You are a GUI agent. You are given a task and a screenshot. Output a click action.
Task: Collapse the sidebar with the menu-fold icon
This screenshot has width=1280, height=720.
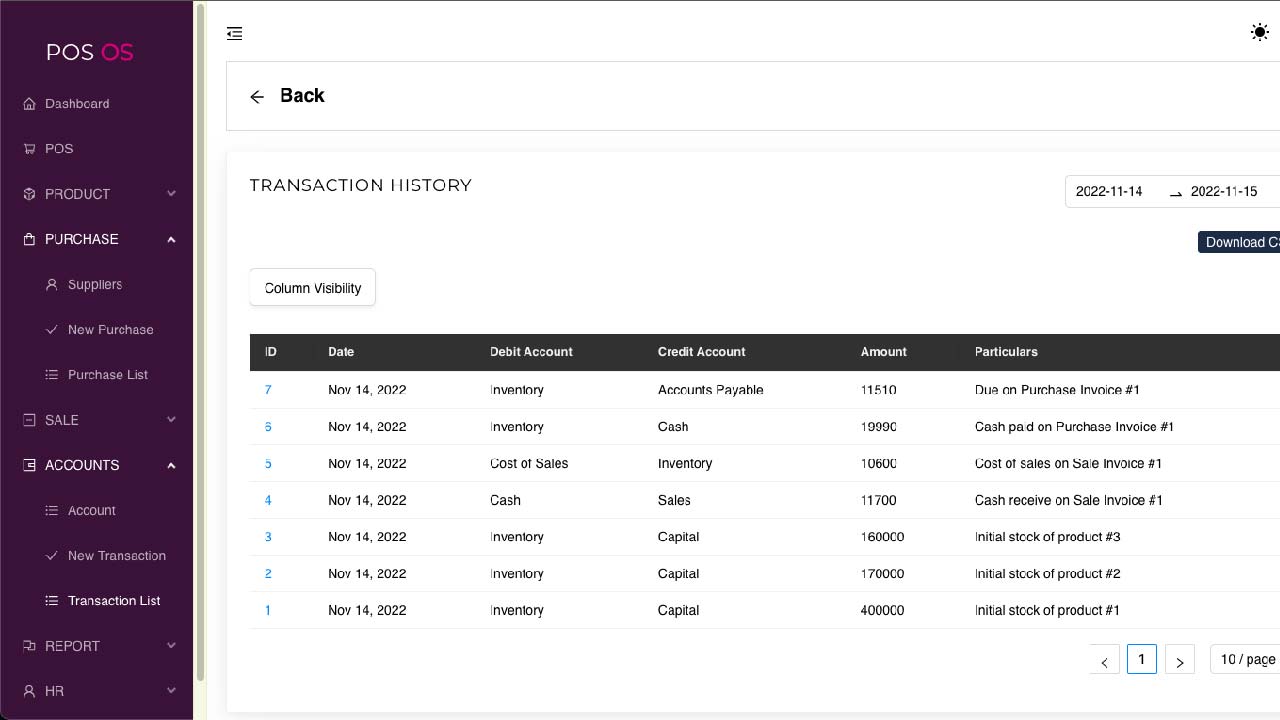point(235,34)
